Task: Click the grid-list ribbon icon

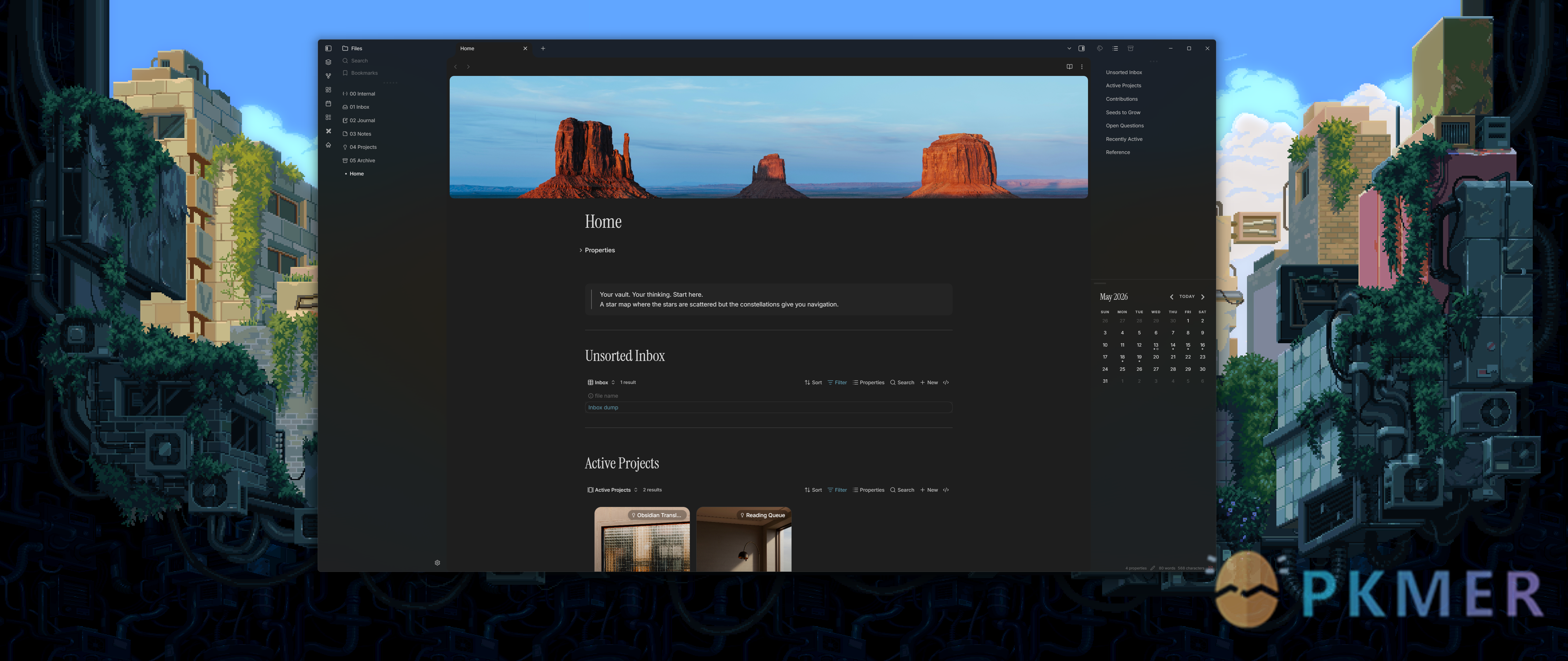Action: (328, 118)
